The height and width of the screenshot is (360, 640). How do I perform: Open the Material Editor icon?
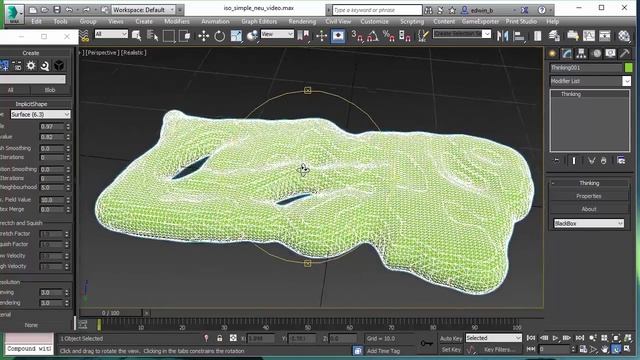[x=624, y=36]
